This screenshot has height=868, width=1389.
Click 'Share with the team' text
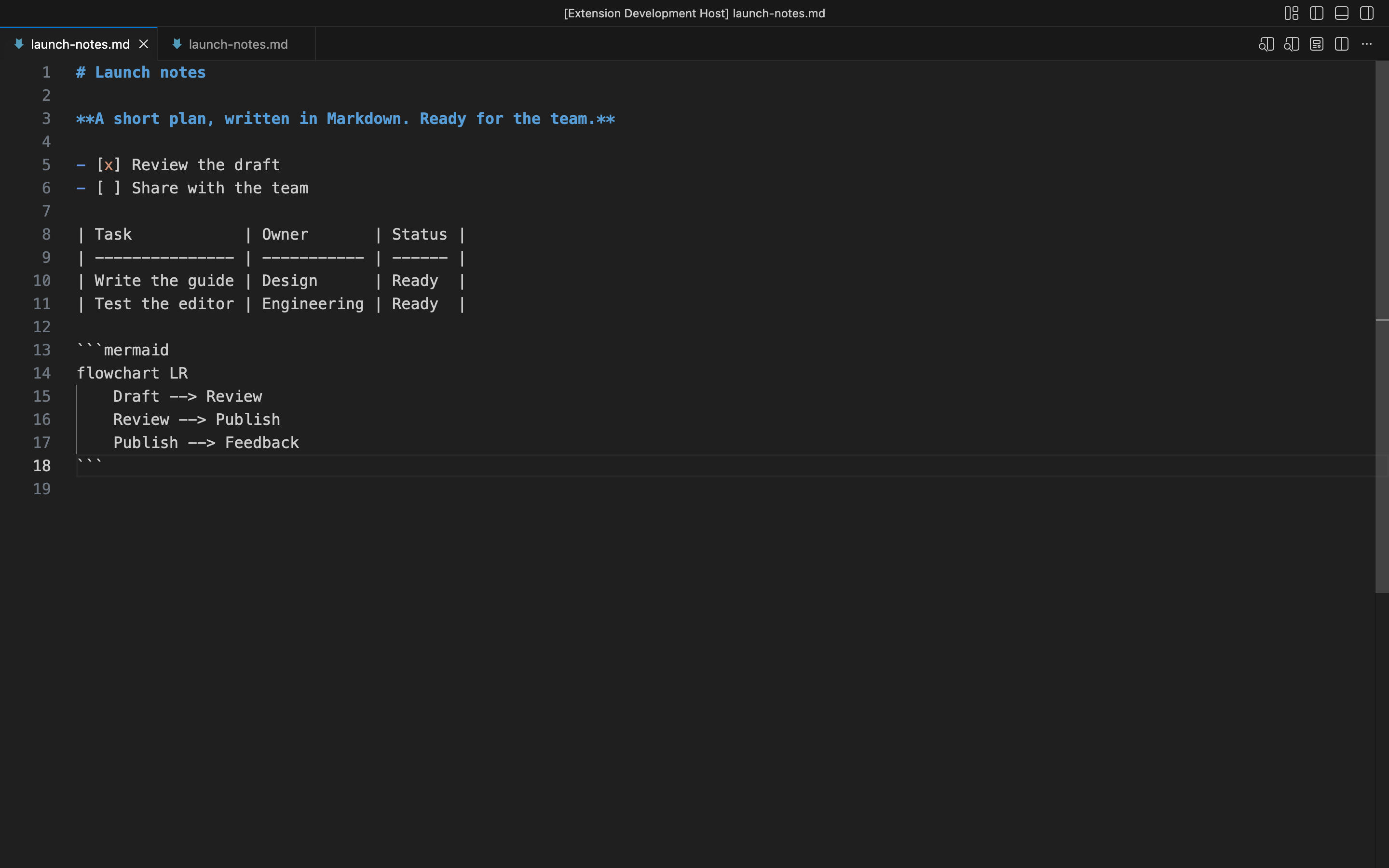point(220,188)
